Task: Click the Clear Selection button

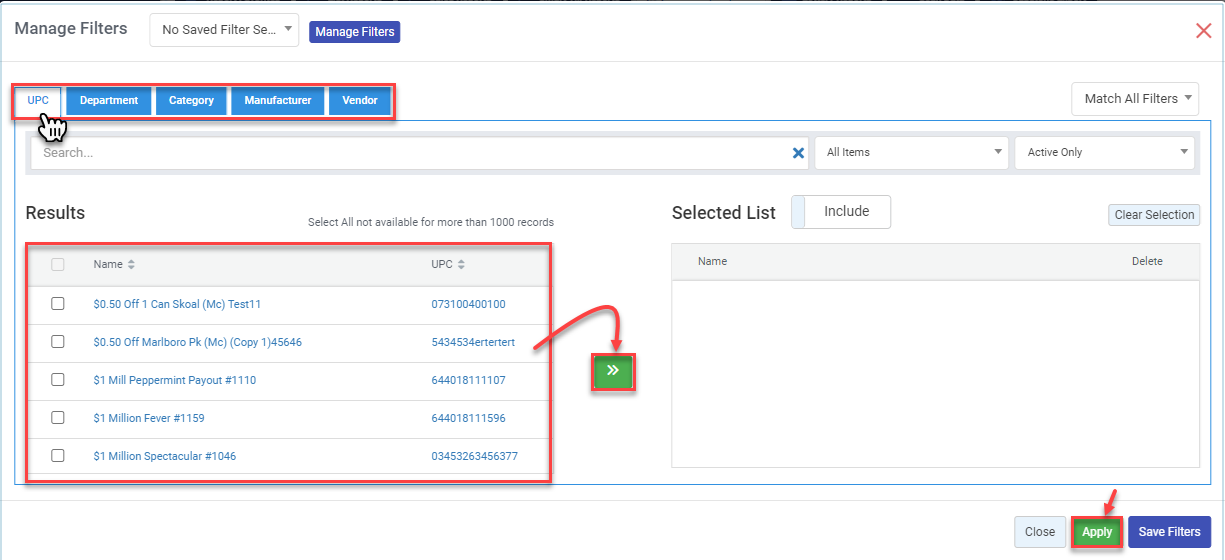Action: (x=1154, y=215)
